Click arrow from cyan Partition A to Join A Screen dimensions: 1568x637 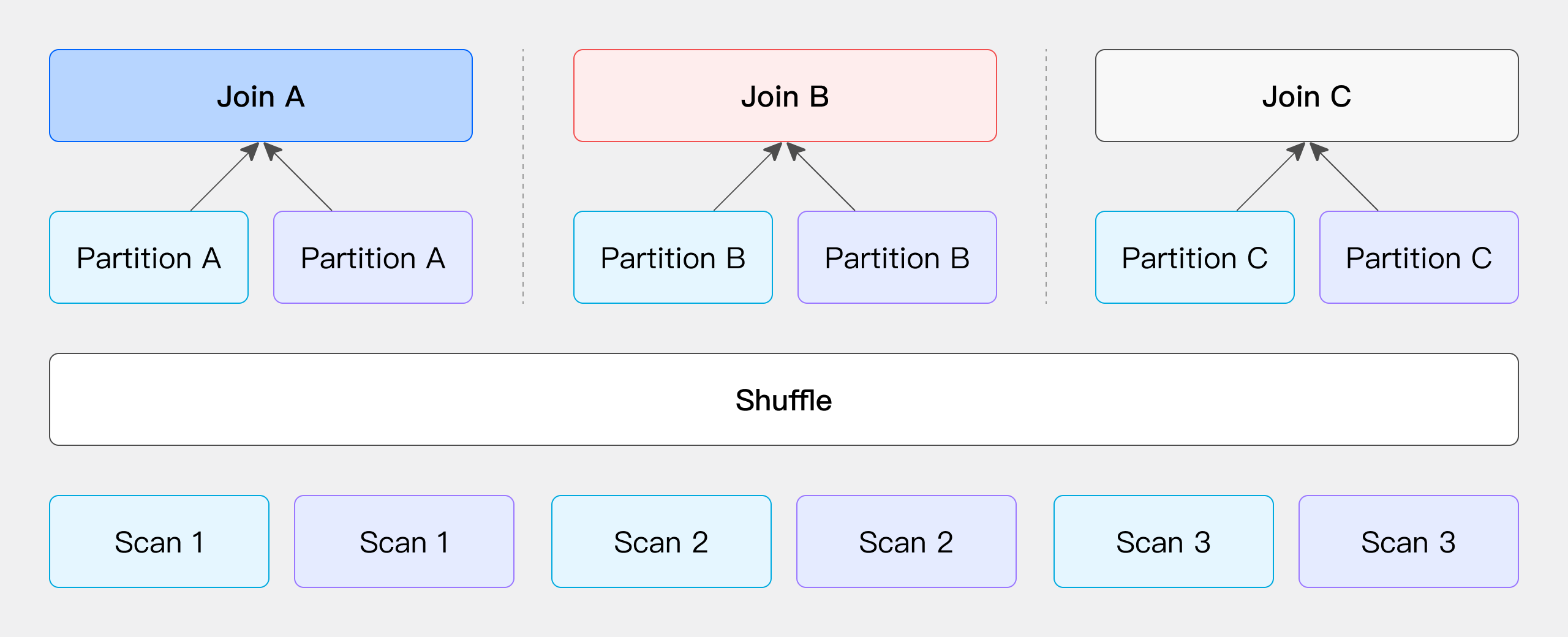222,179
